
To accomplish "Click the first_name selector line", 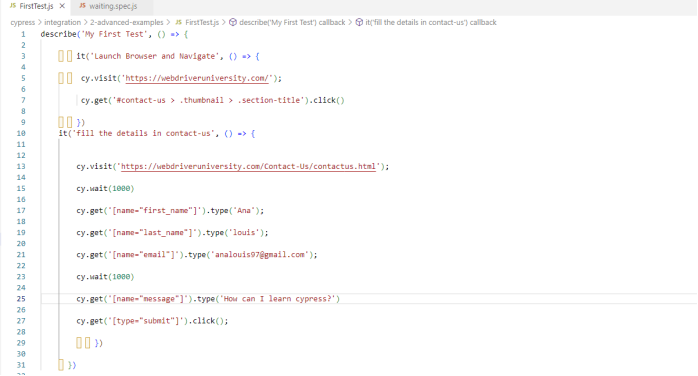I will [x=170, y=210].
